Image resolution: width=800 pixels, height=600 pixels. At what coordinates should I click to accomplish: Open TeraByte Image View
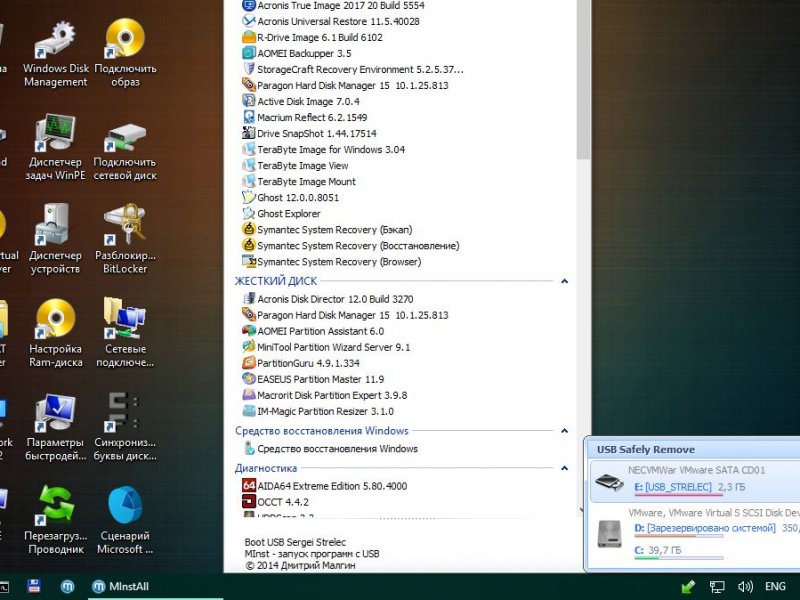coord(295,165)
